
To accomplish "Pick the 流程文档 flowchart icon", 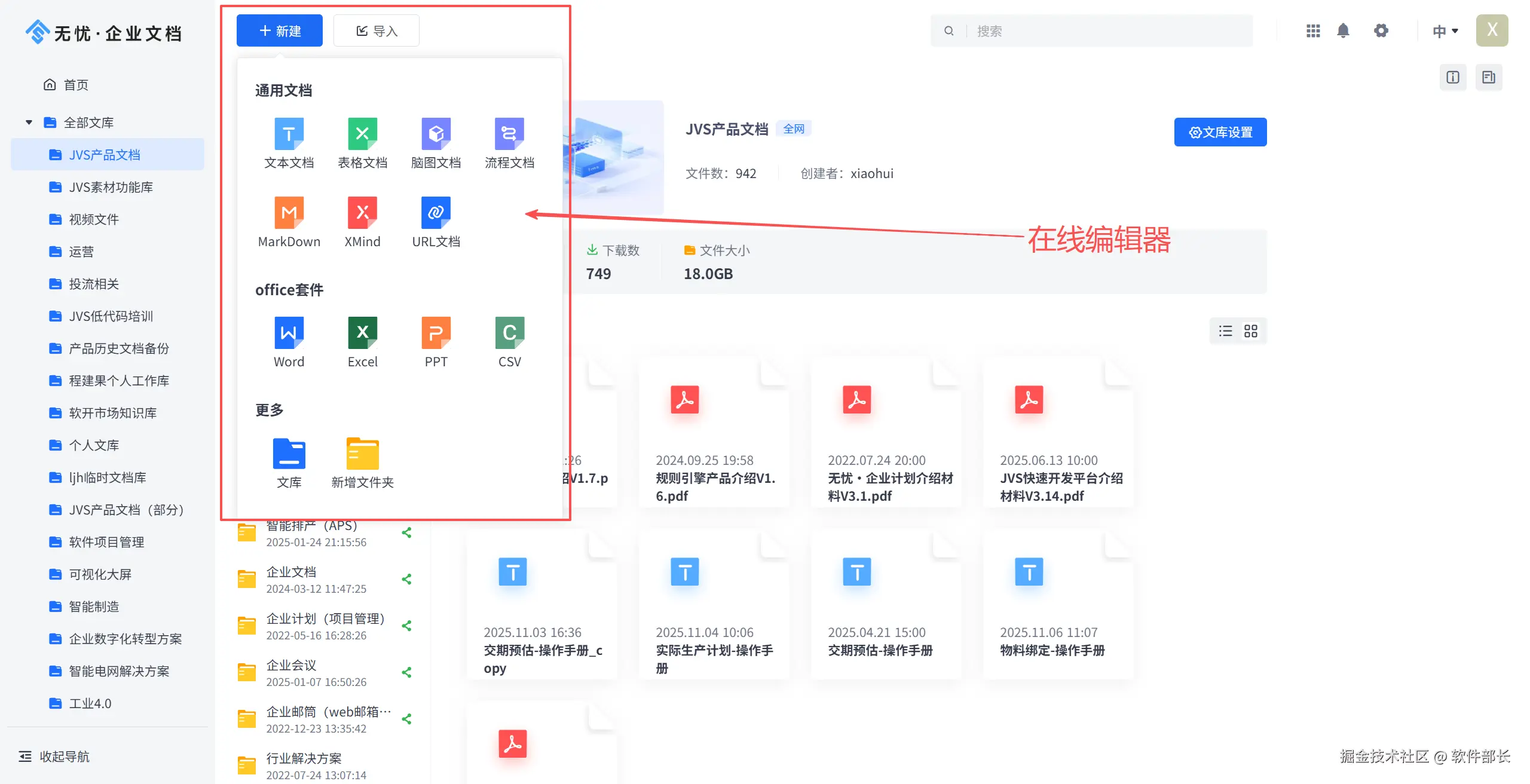I will (x=509, y=134).
